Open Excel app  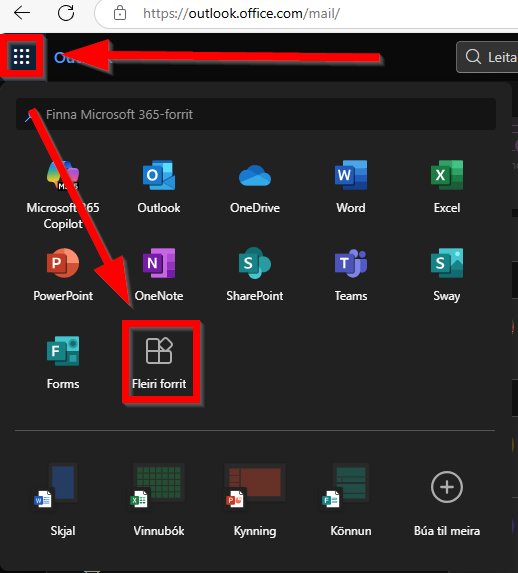coord(447,187)
